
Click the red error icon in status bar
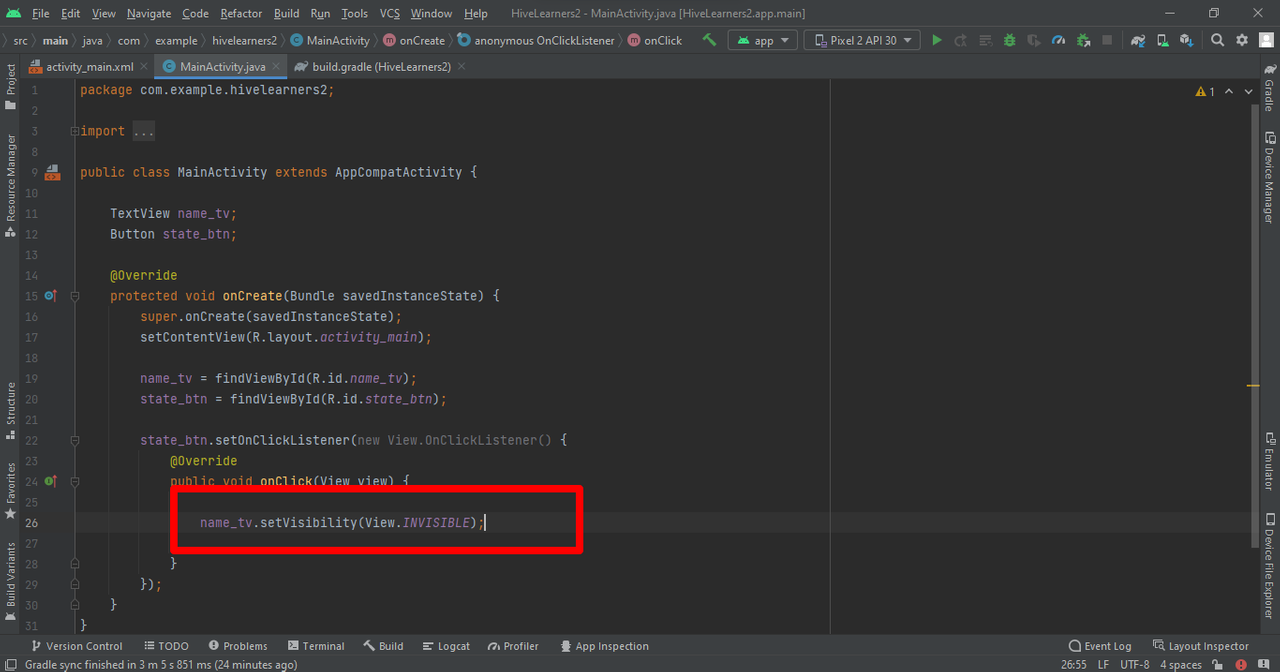[x=1240, y=664]
